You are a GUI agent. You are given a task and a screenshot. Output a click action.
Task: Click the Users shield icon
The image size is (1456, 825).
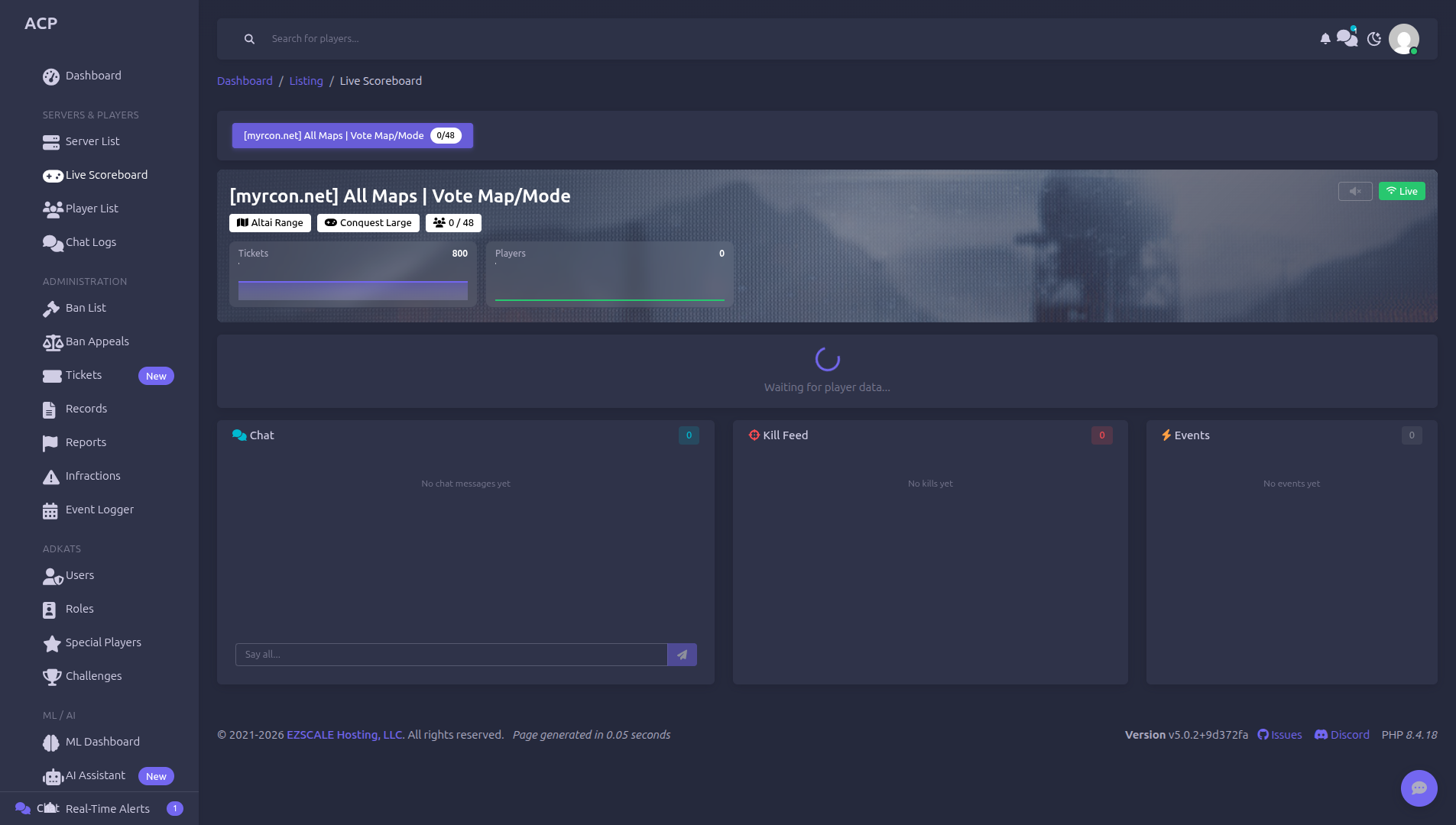[x=53, y=576]
